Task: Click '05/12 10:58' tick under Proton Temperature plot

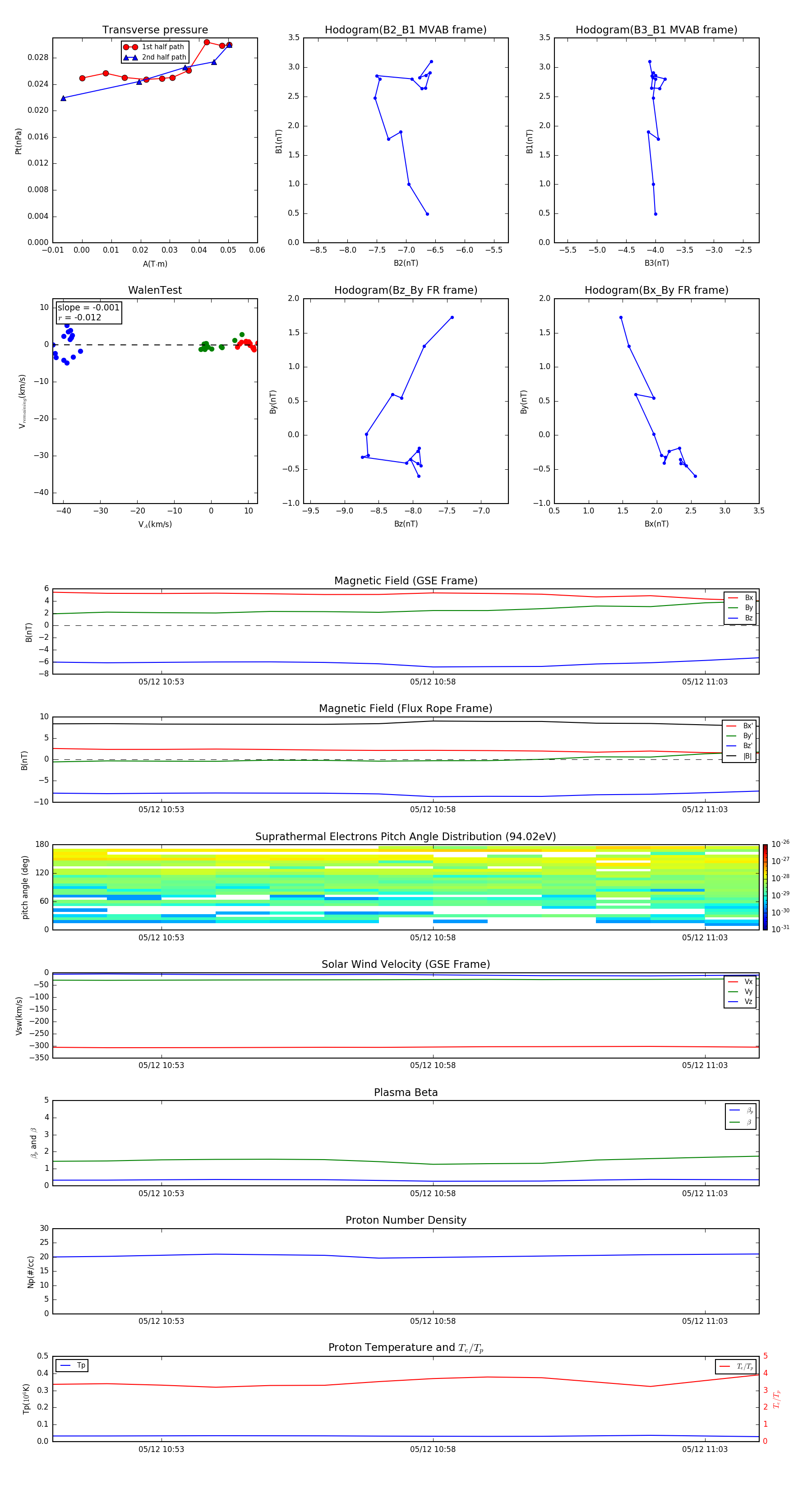Action: coord(433,1449)
